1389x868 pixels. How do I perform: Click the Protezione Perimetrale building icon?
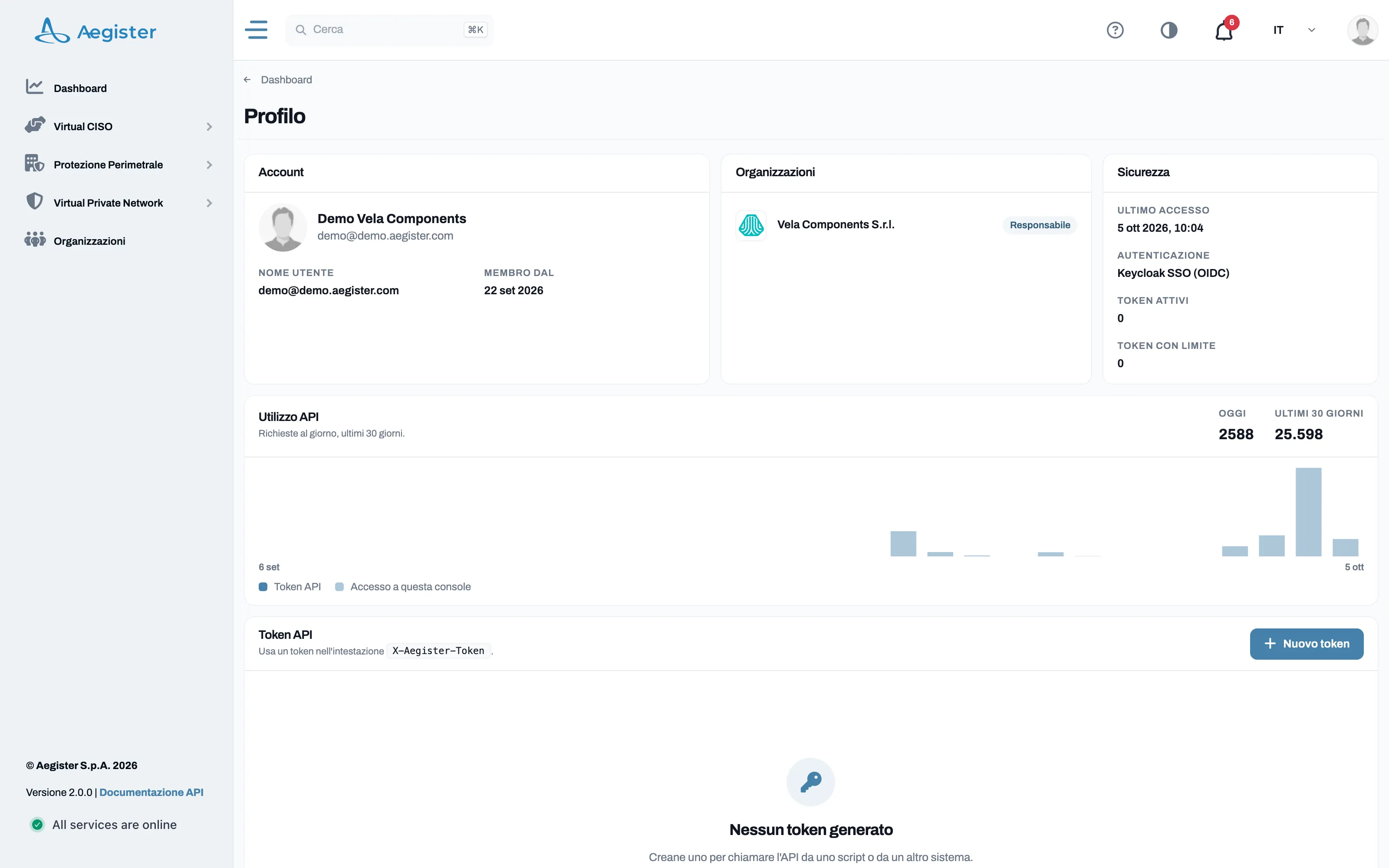[x=34, y=164]
